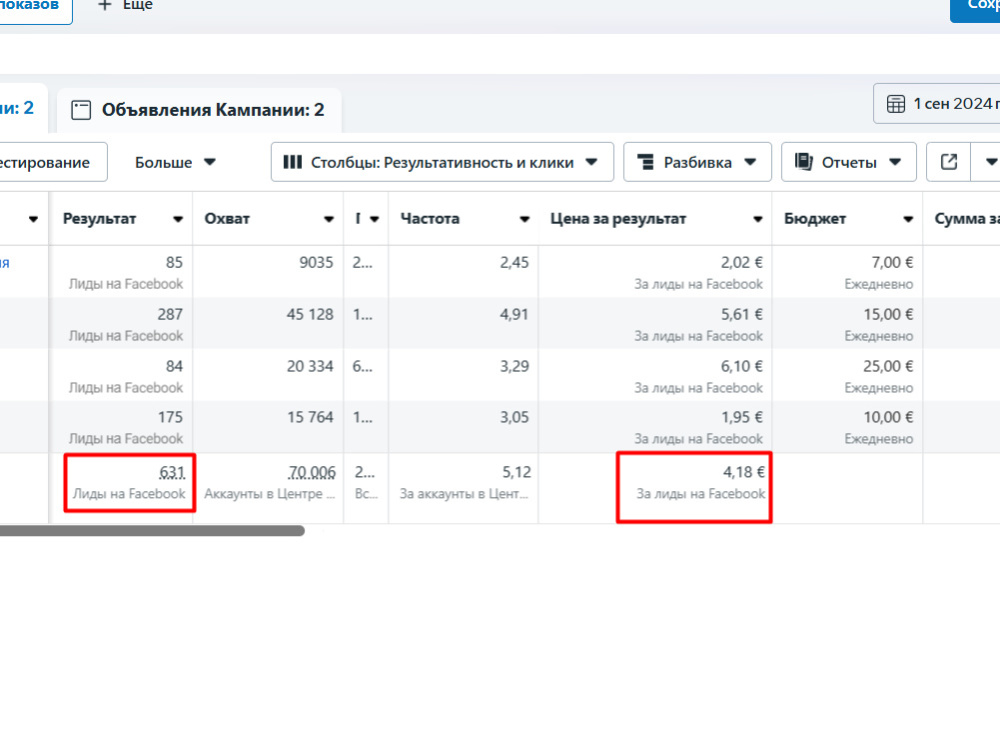Click cost per result 2,02 €
The width and height of the screenshot is (1000, 749).
click(742, 262)
